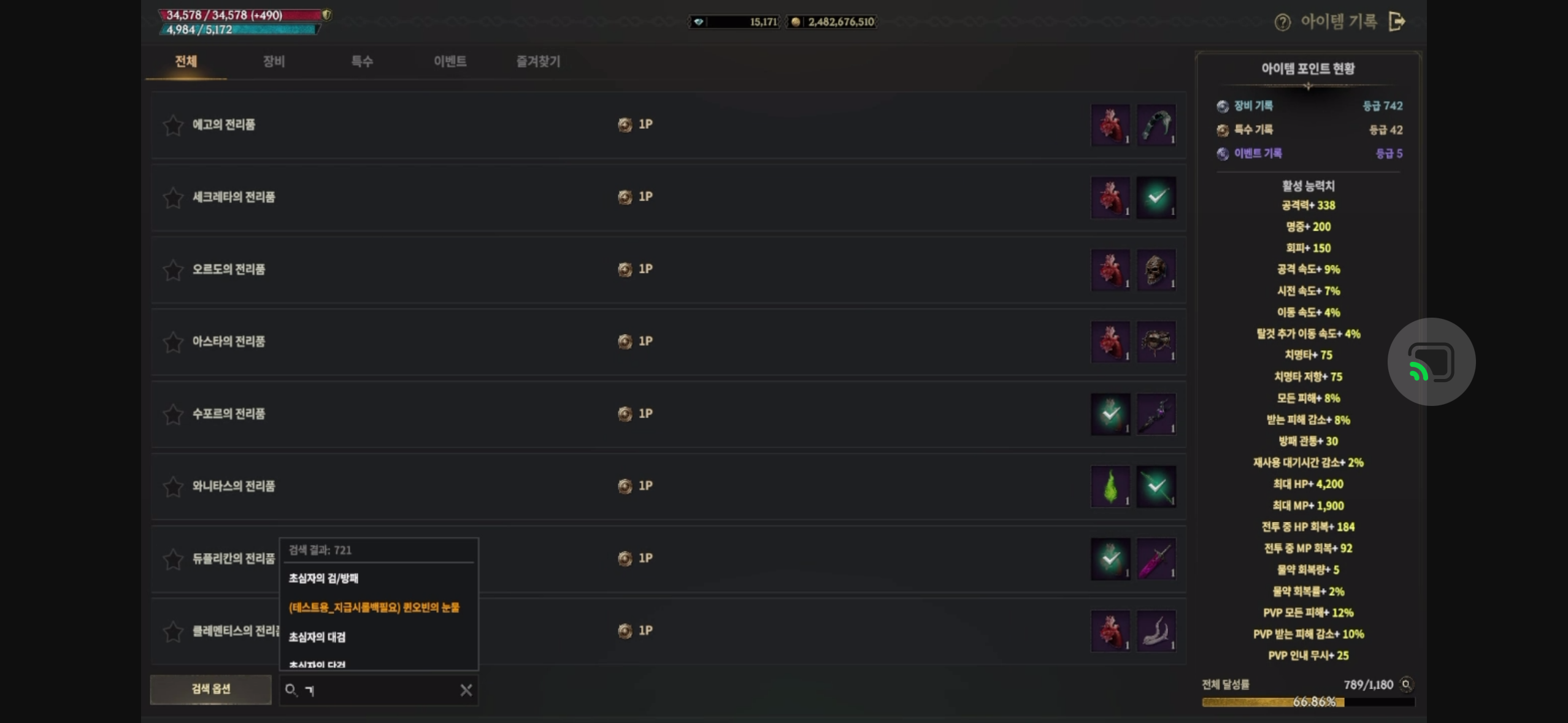1568x723 pixels.
Task: Open the 즐겨찾기 tab
Action: (538, 61)
